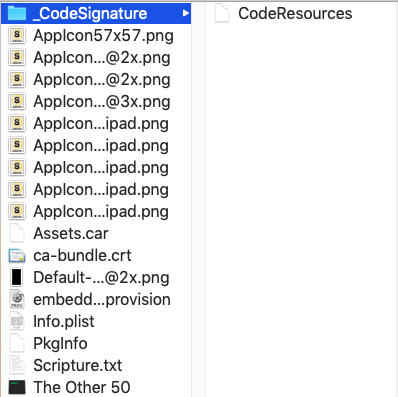Select the Scripture.txt file name
The image size is (398, 397).
(78, 366)
